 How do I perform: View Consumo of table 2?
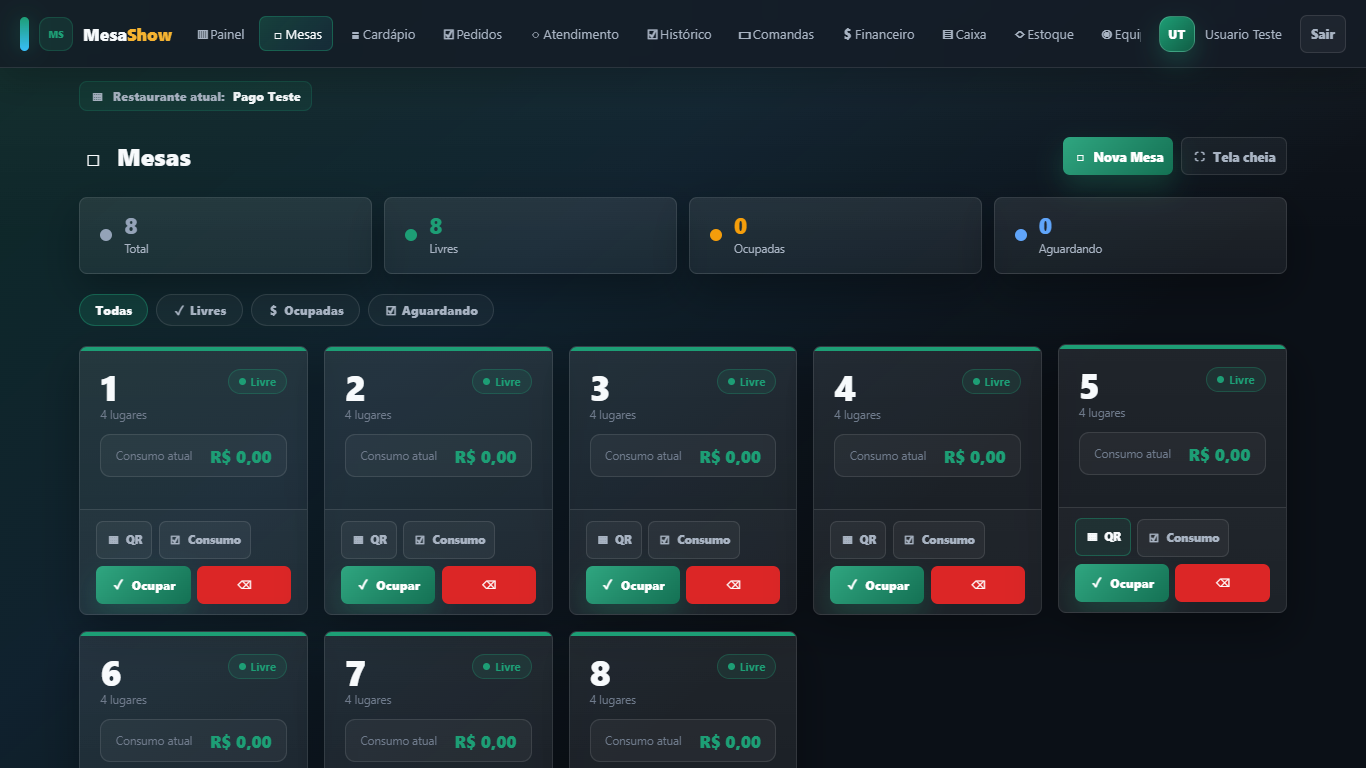click(449, 540)
